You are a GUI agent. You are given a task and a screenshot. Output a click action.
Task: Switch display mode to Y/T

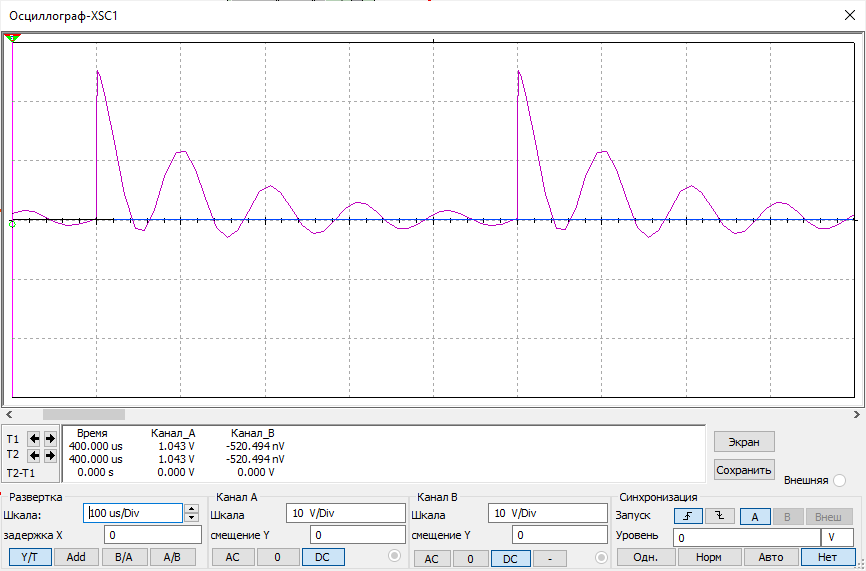(30, 557)
